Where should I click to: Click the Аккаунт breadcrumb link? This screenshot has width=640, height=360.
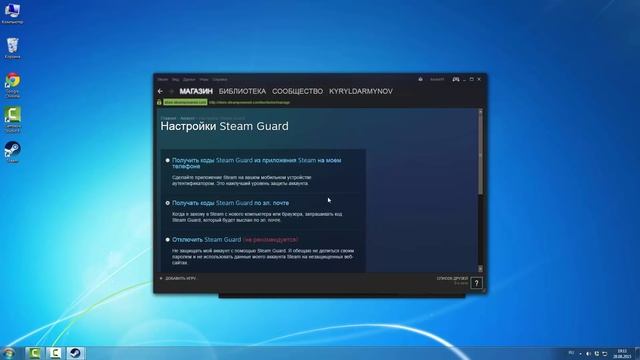pos(187,118)
